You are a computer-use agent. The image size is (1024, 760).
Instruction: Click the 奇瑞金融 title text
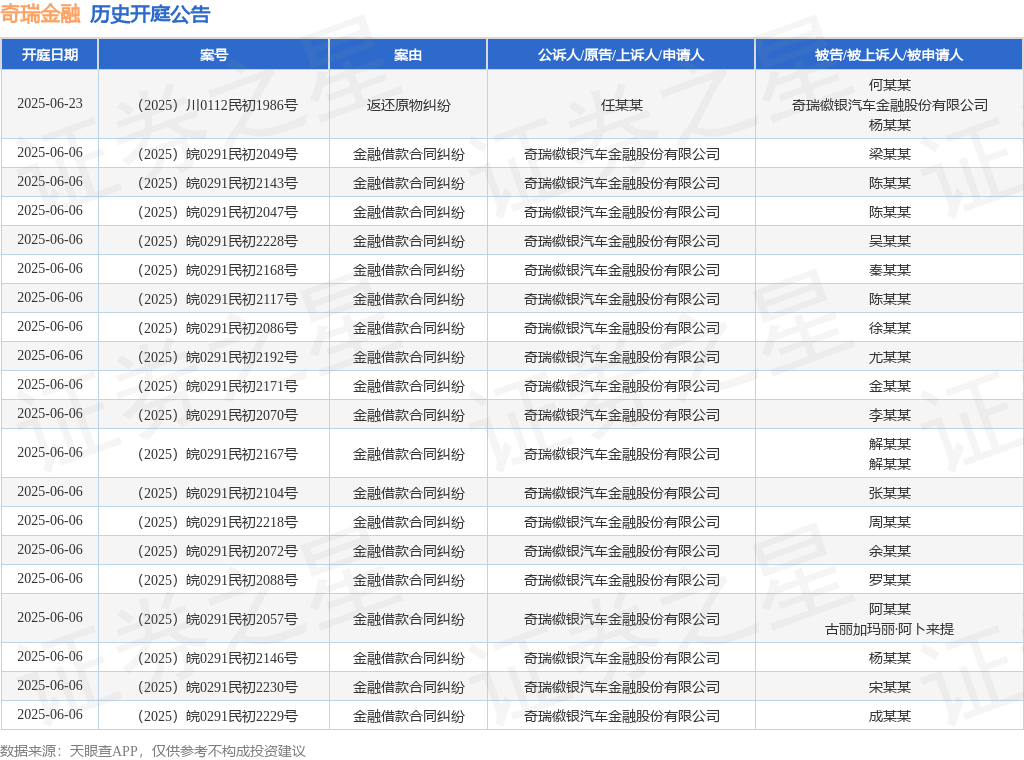[40, 14]
